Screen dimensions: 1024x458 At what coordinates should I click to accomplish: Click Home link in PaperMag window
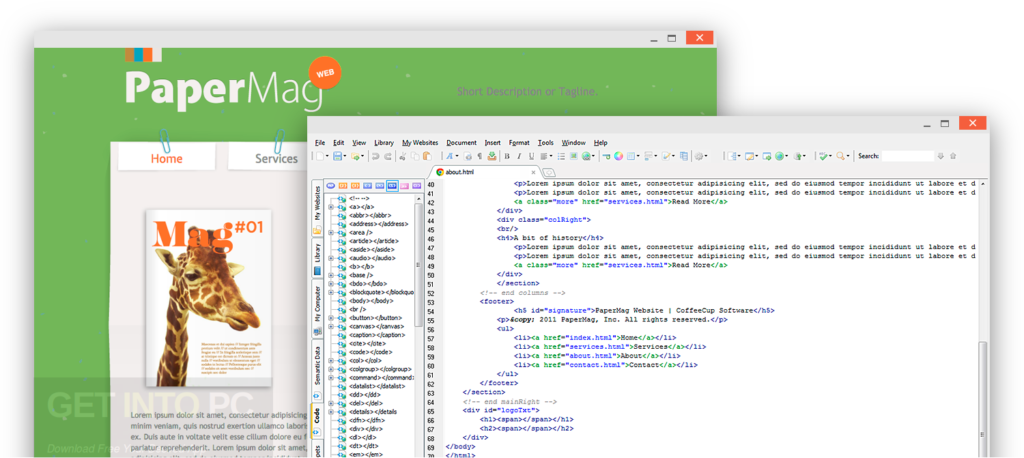tap(167, 159)
